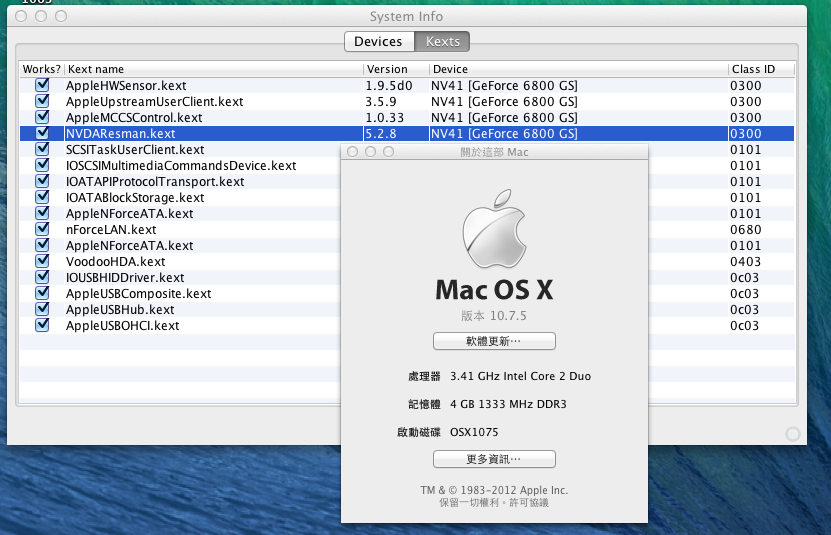Toggle Works checkbox for IOUSBHIDDriver.kext

42,277
